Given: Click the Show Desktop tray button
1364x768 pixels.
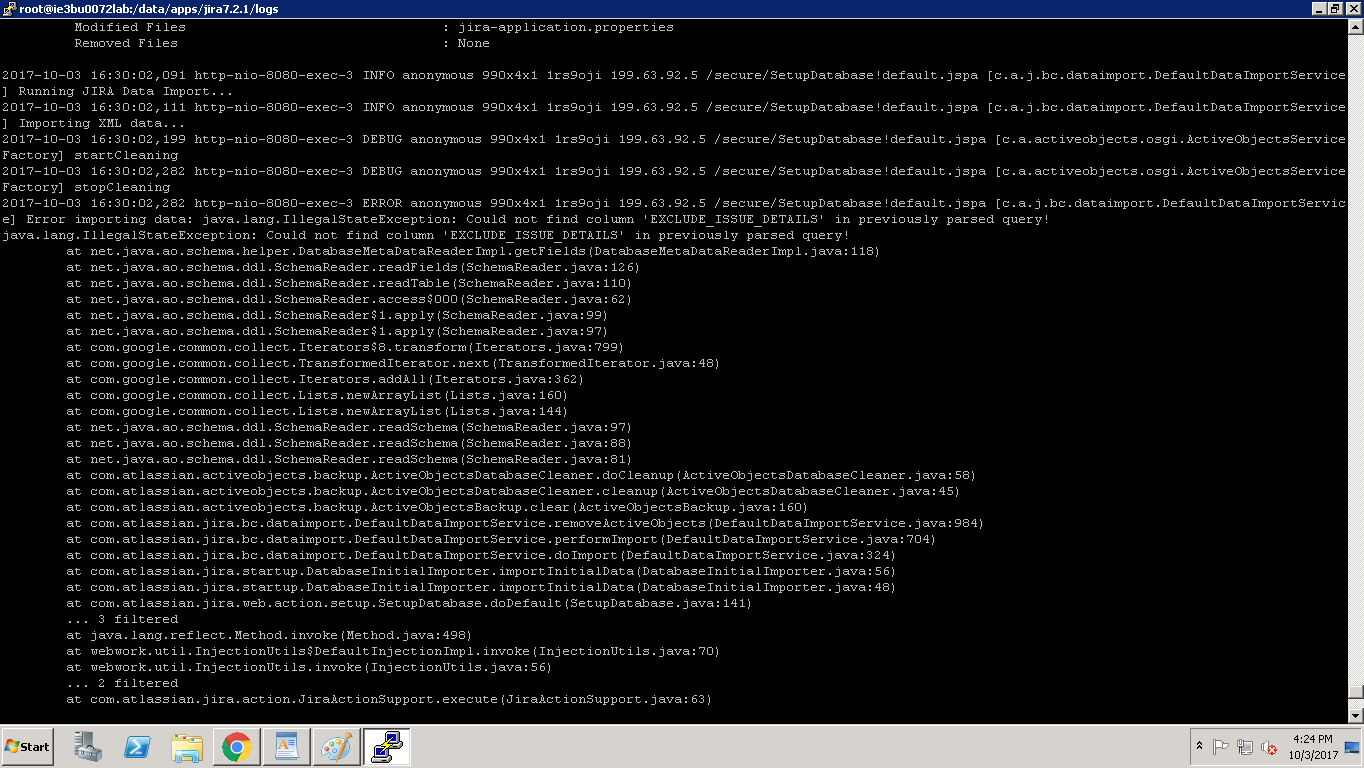Looking at the screenshot, I should 1353,746.
